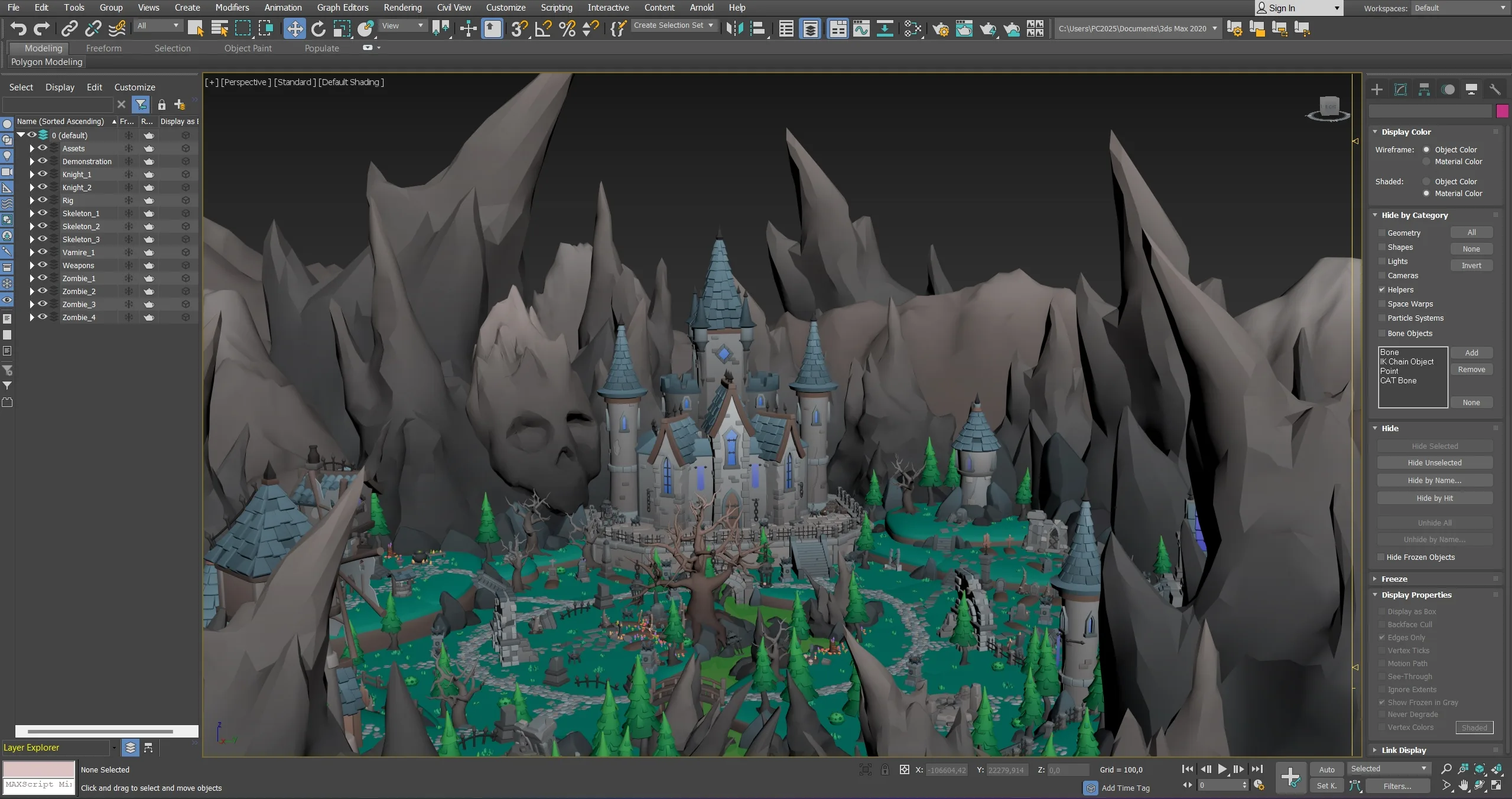Activate Select and Move tool
Viewport: 1512px width, 799px height.
(294, 28)
